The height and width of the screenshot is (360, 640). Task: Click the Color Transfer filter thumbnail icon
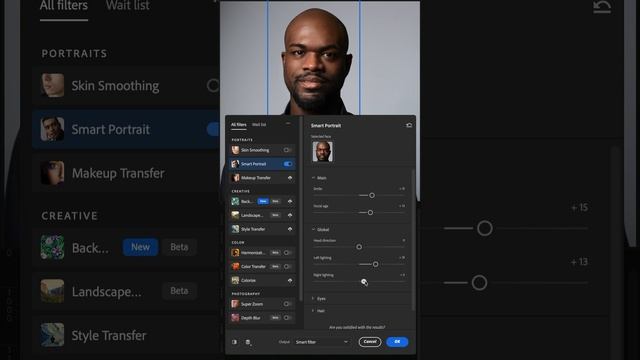pyautogui.click(x=236, y=267)
